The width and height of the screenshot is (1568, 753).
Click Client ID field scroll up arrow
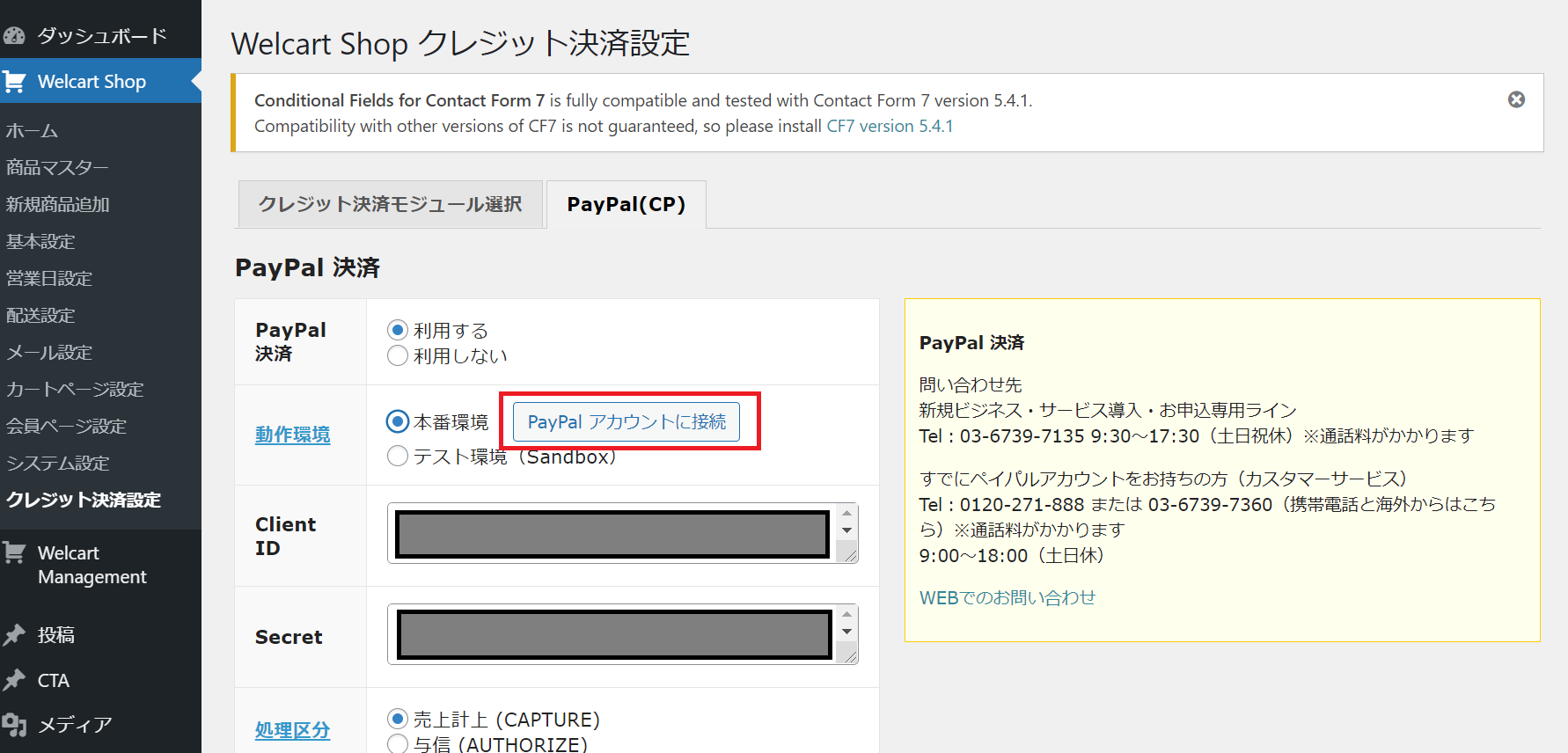(846, 514)
